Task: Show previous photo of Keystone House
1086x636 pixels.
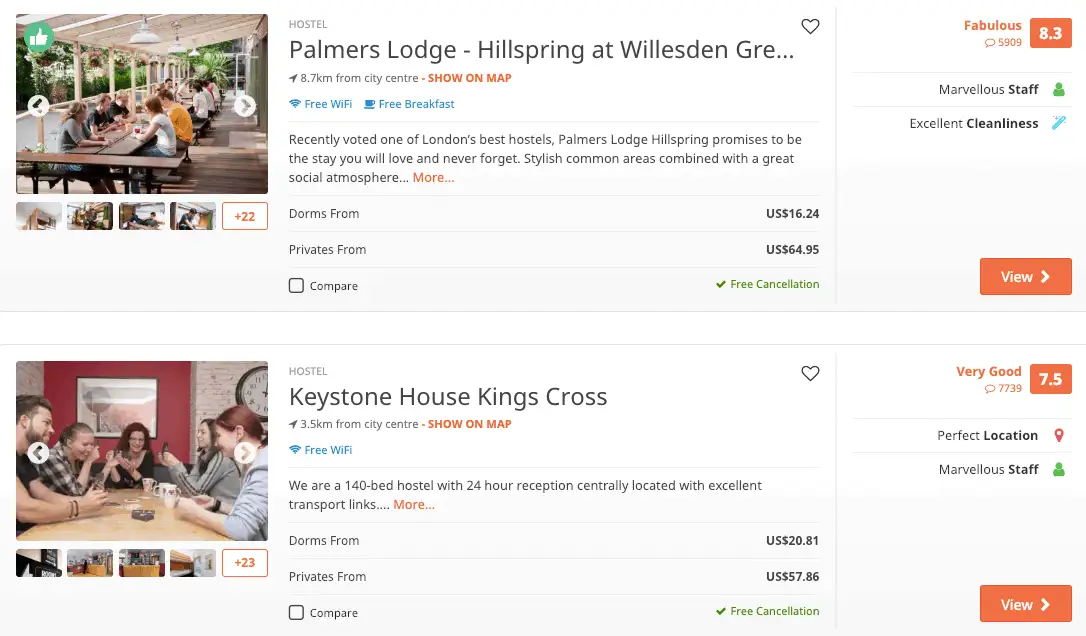Action: click(x=38, y=453)
